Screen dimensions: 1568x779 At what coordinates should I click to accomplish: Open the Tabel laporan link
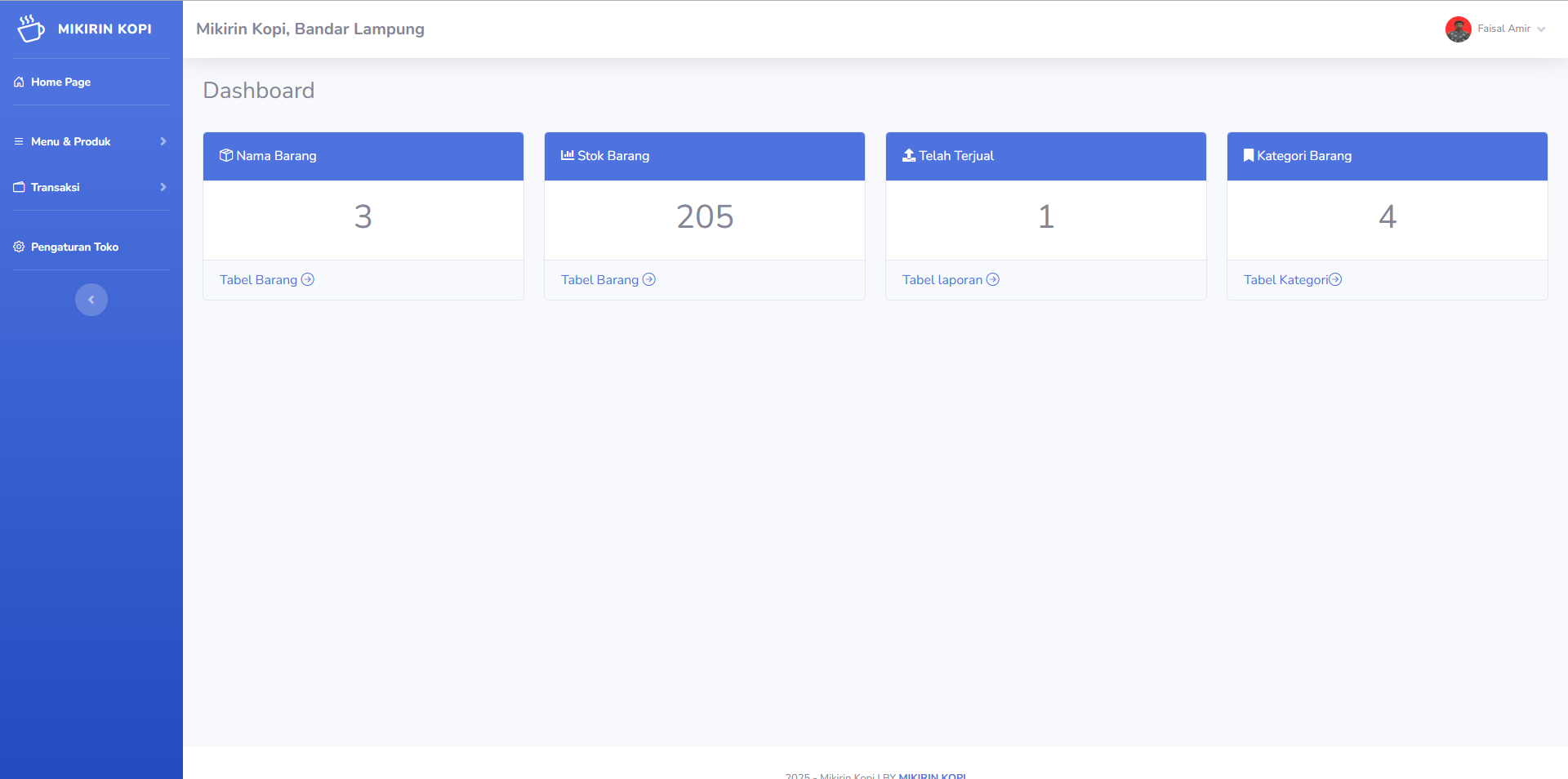pos(942,279)
